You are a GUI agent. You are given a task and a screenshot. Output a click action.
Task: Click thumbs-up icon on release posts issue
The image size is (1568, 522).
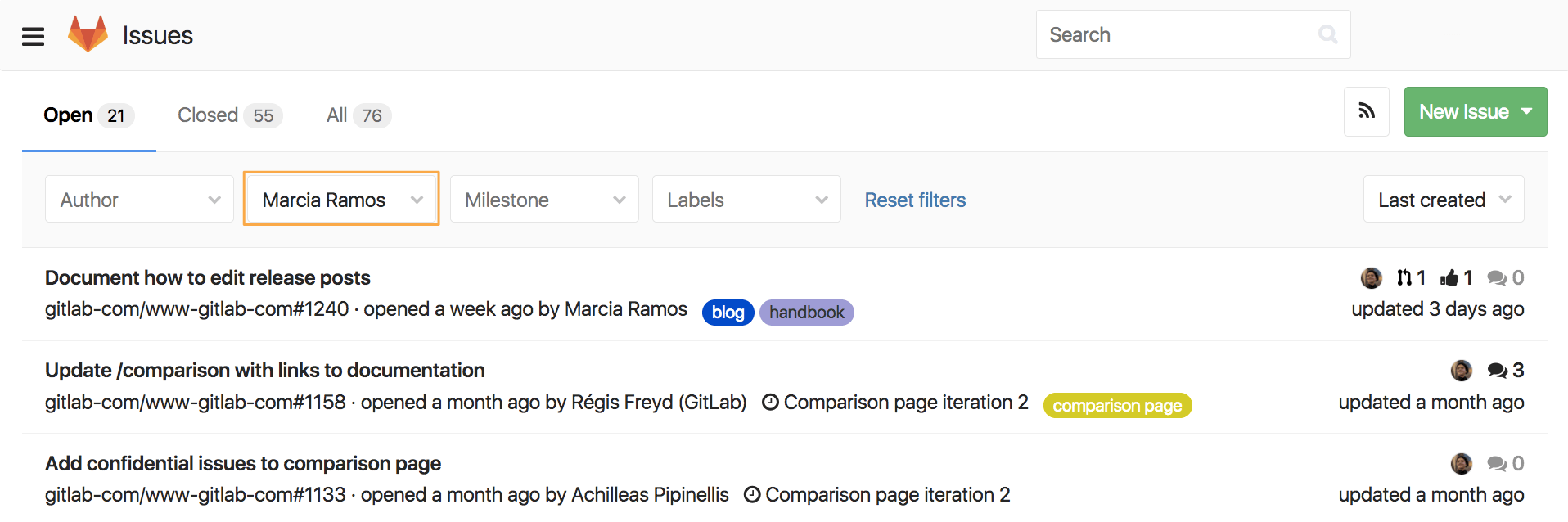pyautogui.click(x=1449, y=278)
